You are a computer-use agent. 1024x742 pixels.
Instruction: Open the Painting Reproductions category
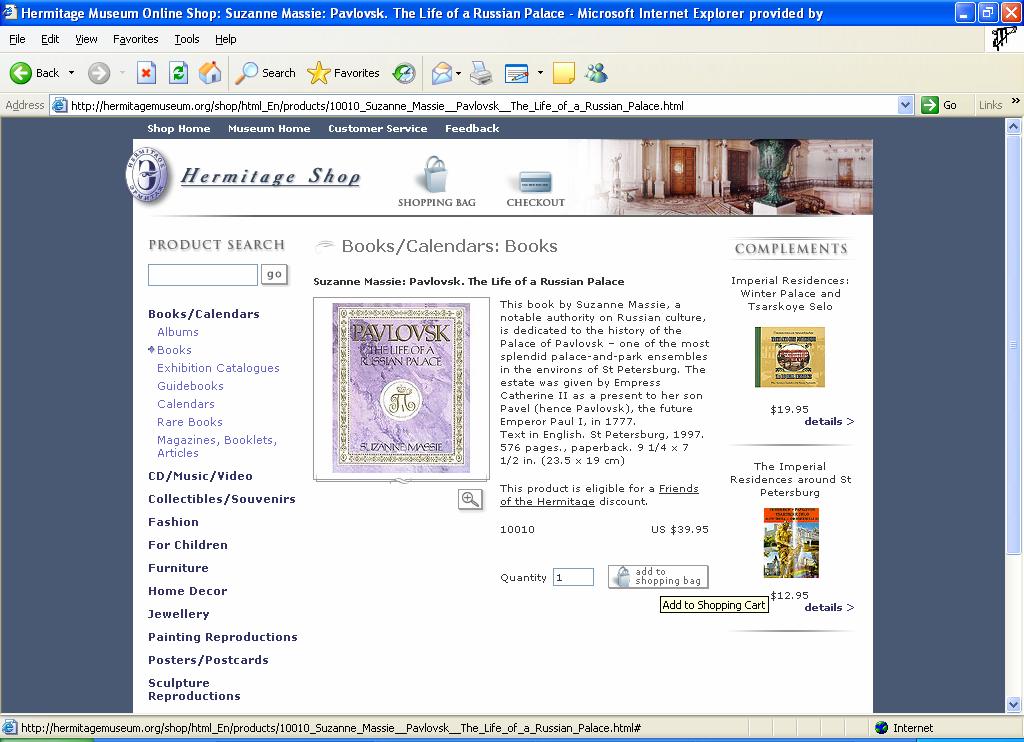click(x=223, y=637)
